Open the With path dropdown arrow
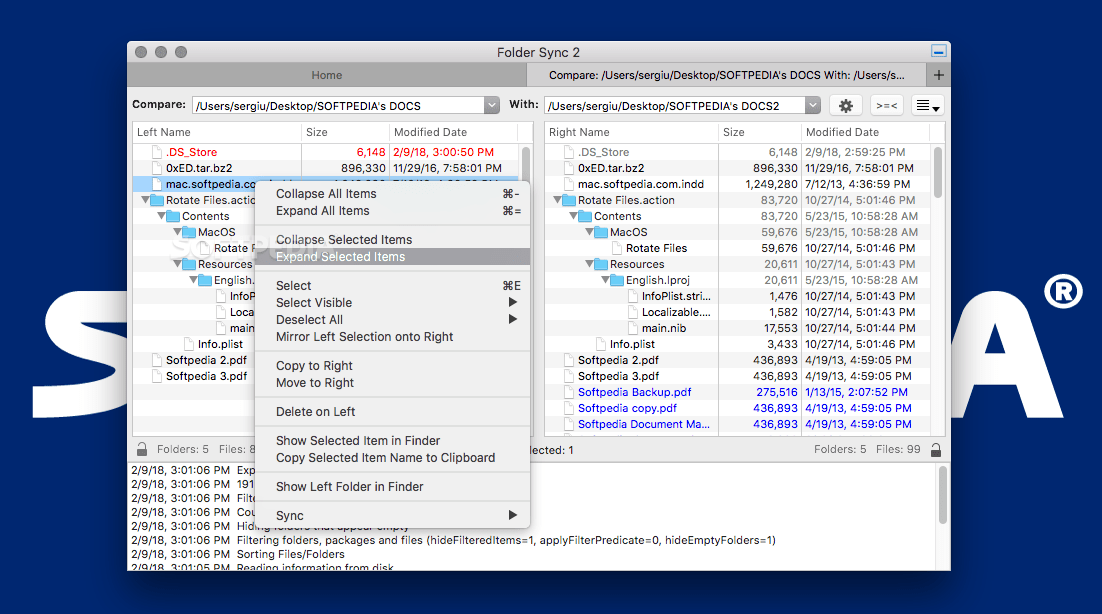 [812, 105]
